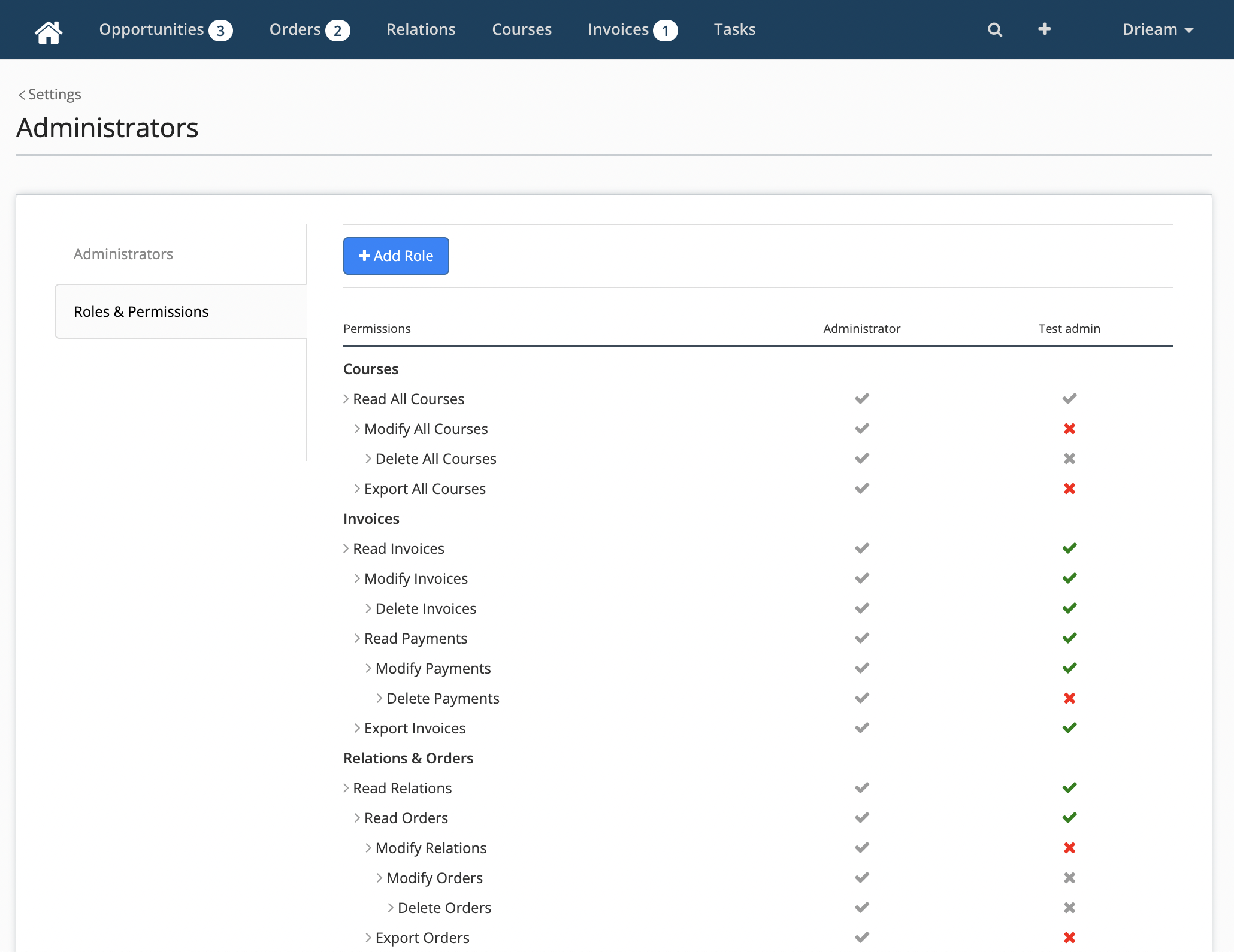The image size is (1234, 952).
Task: Select the Administrators sidebar tab
Action: 123,254
